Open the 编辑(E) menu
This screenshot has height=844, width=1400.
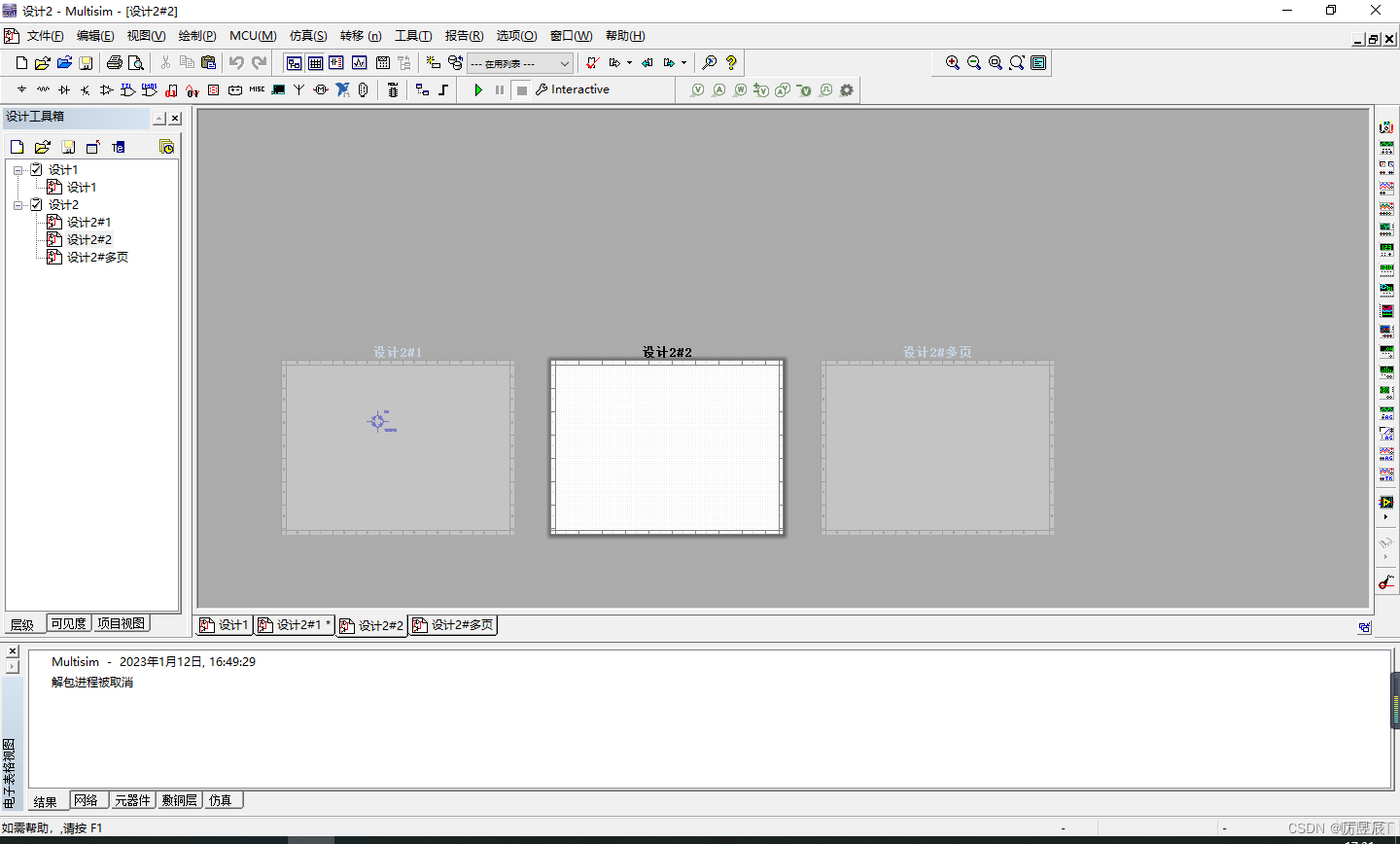95,36
